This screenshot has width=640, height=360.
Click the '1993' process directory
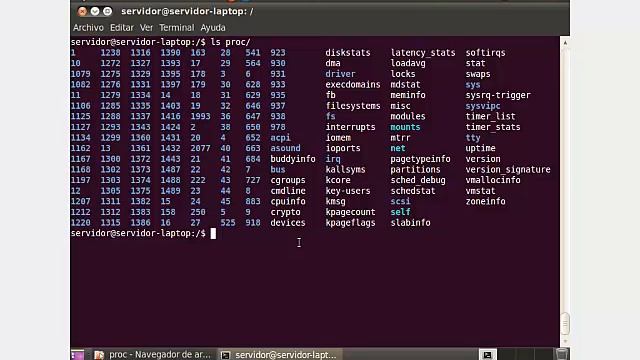[200, 117]
